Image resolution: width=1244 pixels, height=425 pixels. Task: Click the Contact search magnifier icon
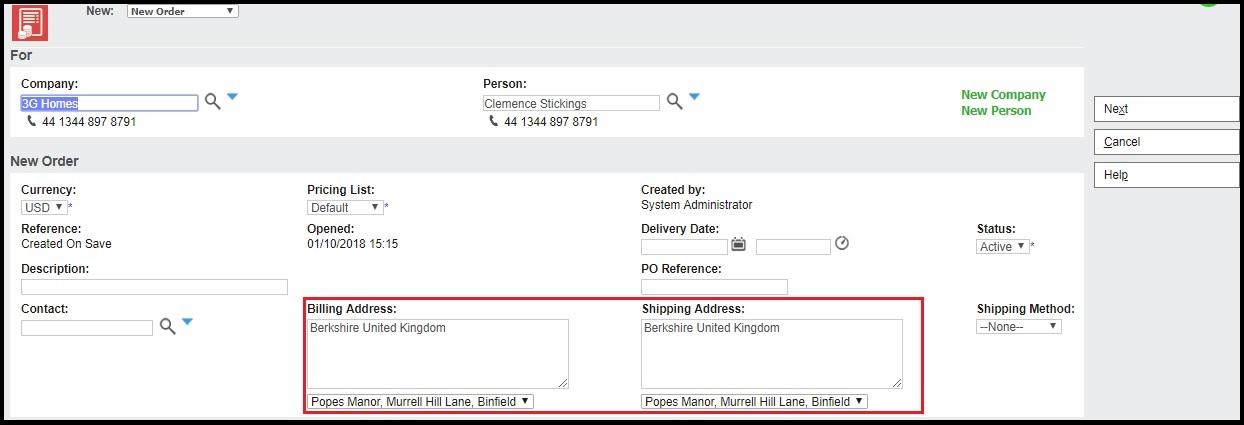[x=167, y=326]
